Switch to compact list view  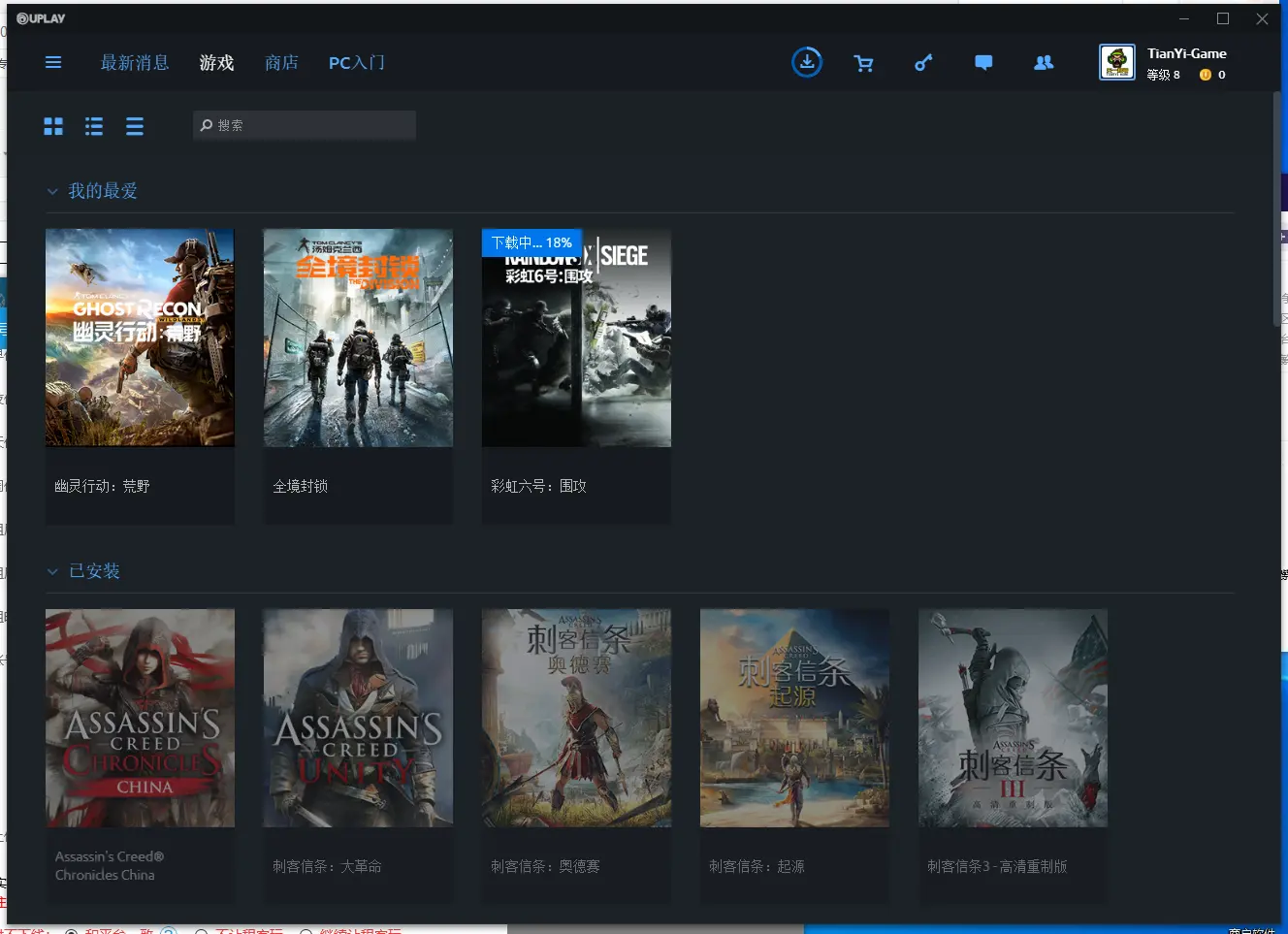coord(135,126)
